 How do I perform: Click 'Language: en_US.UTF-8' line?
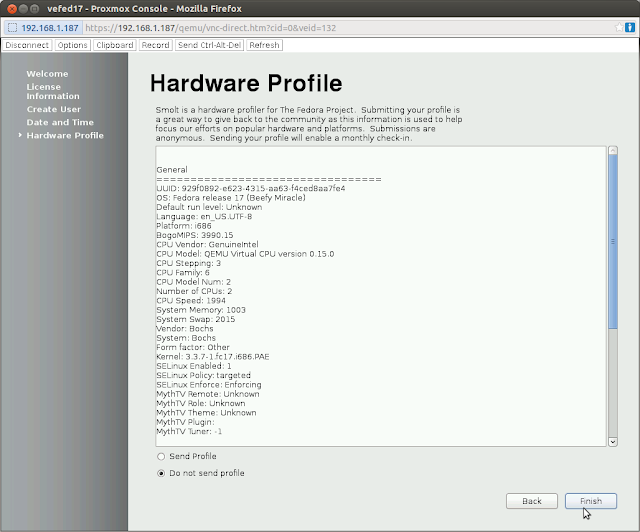[204, 217]
